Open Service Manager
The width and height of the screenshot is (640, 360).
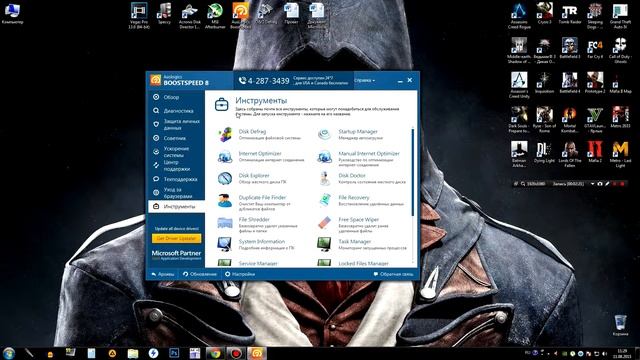(258, 264)
